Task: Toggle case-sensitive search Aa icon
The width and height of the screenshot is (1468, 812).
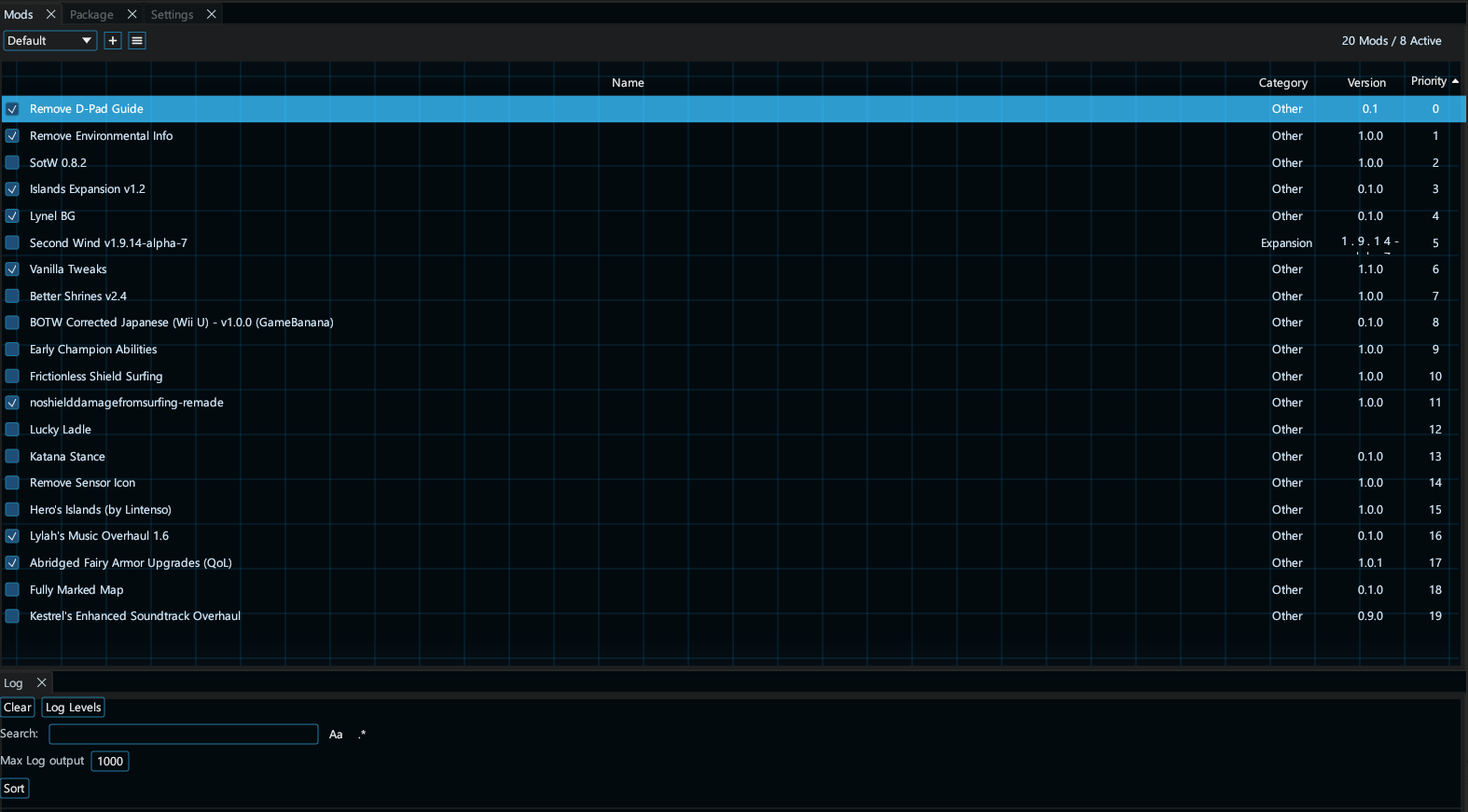Action: [336, 735]
